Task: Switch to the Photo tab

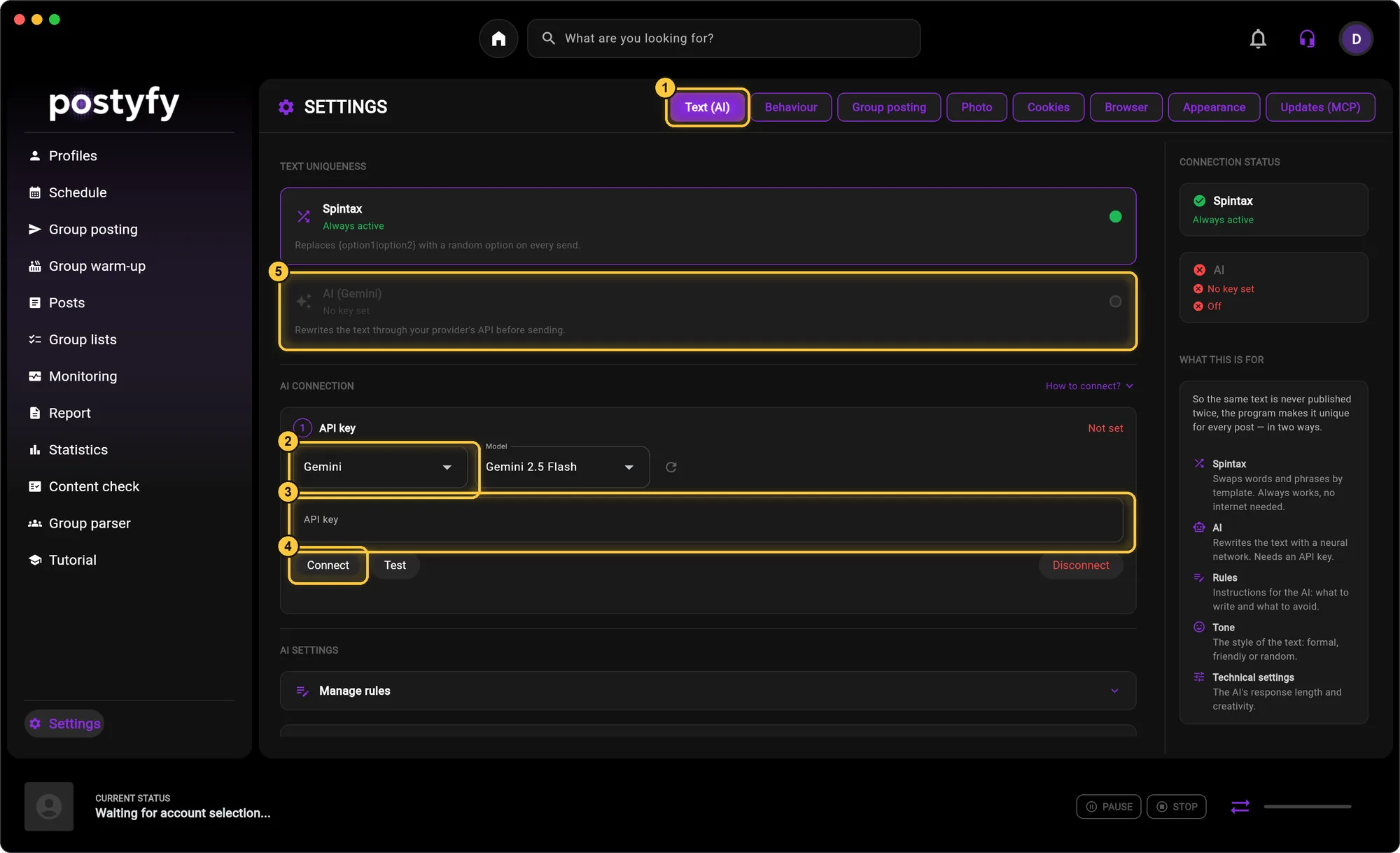Action: 976,107
